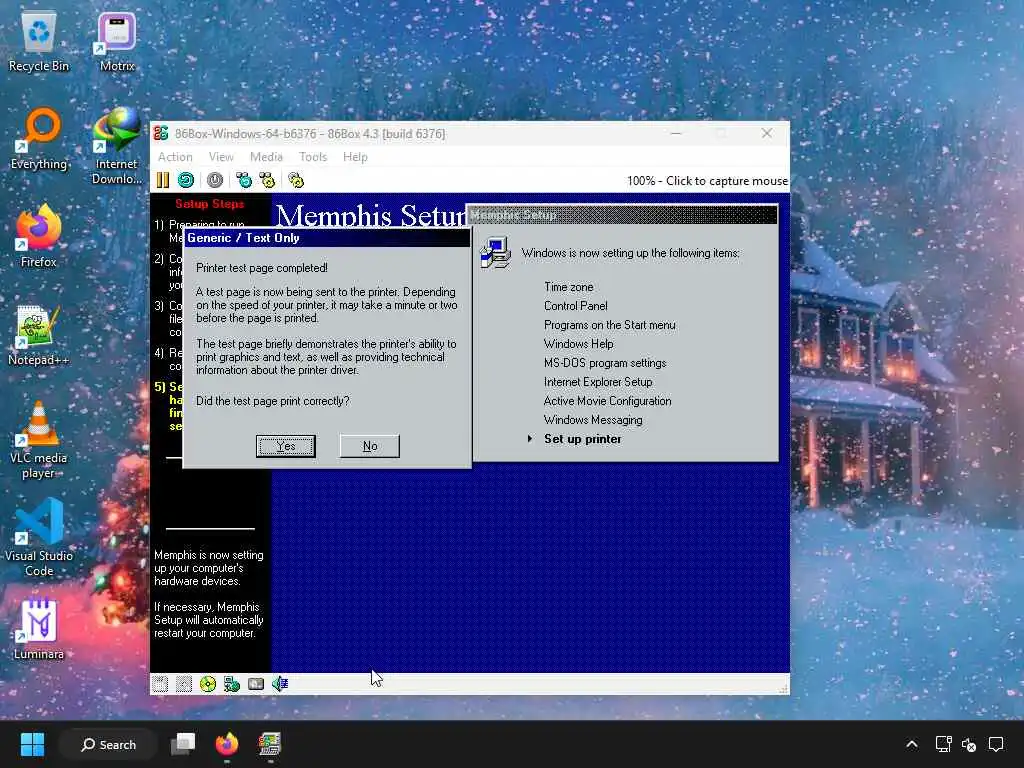Viewport: 1024px width, 768px height.
Task: Click No in printer test dialog
Action: click(x=370, y=446)
